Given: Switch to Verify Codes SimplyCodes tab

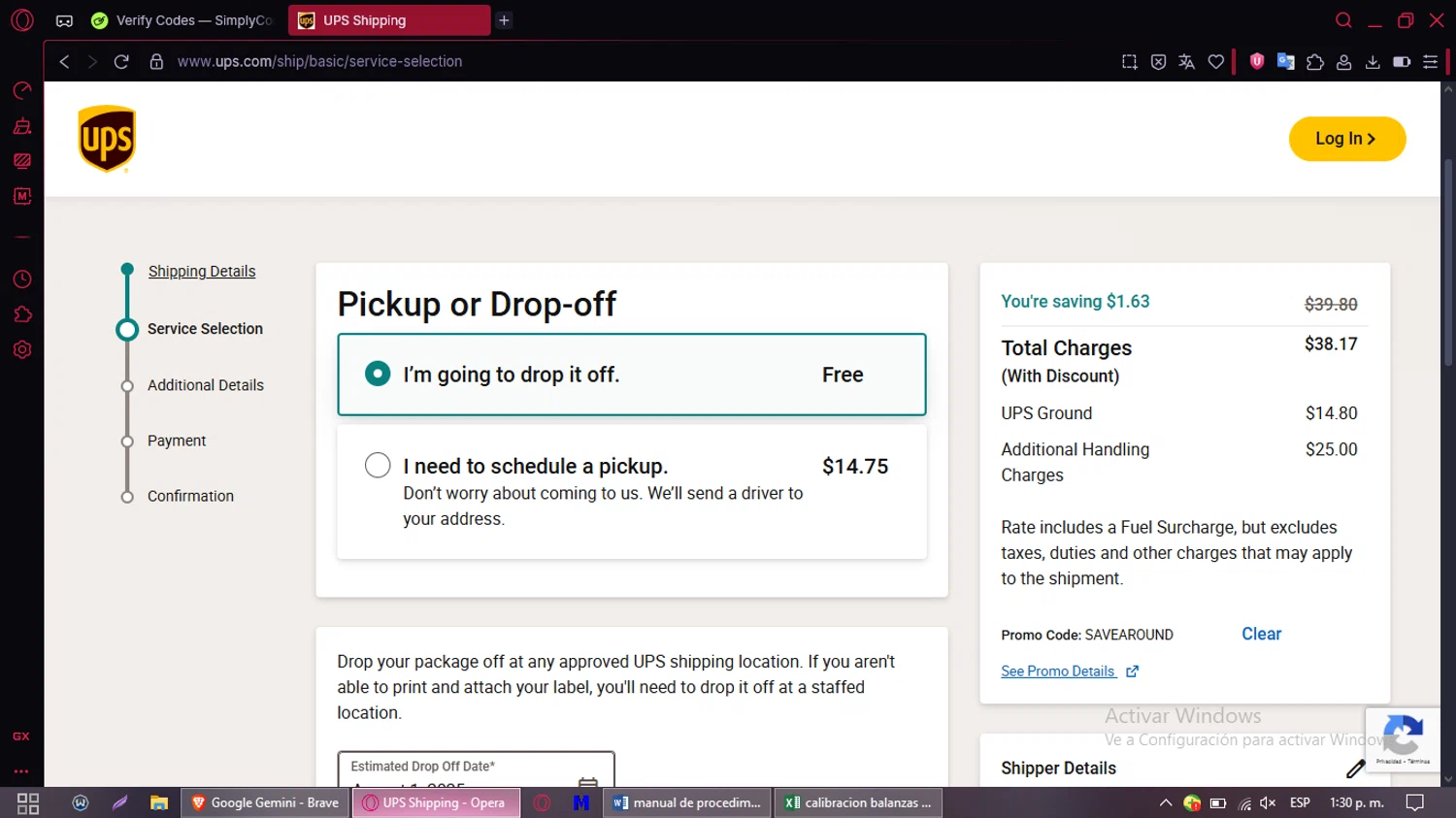Looking at the screenshot, I should click(182, 20).
